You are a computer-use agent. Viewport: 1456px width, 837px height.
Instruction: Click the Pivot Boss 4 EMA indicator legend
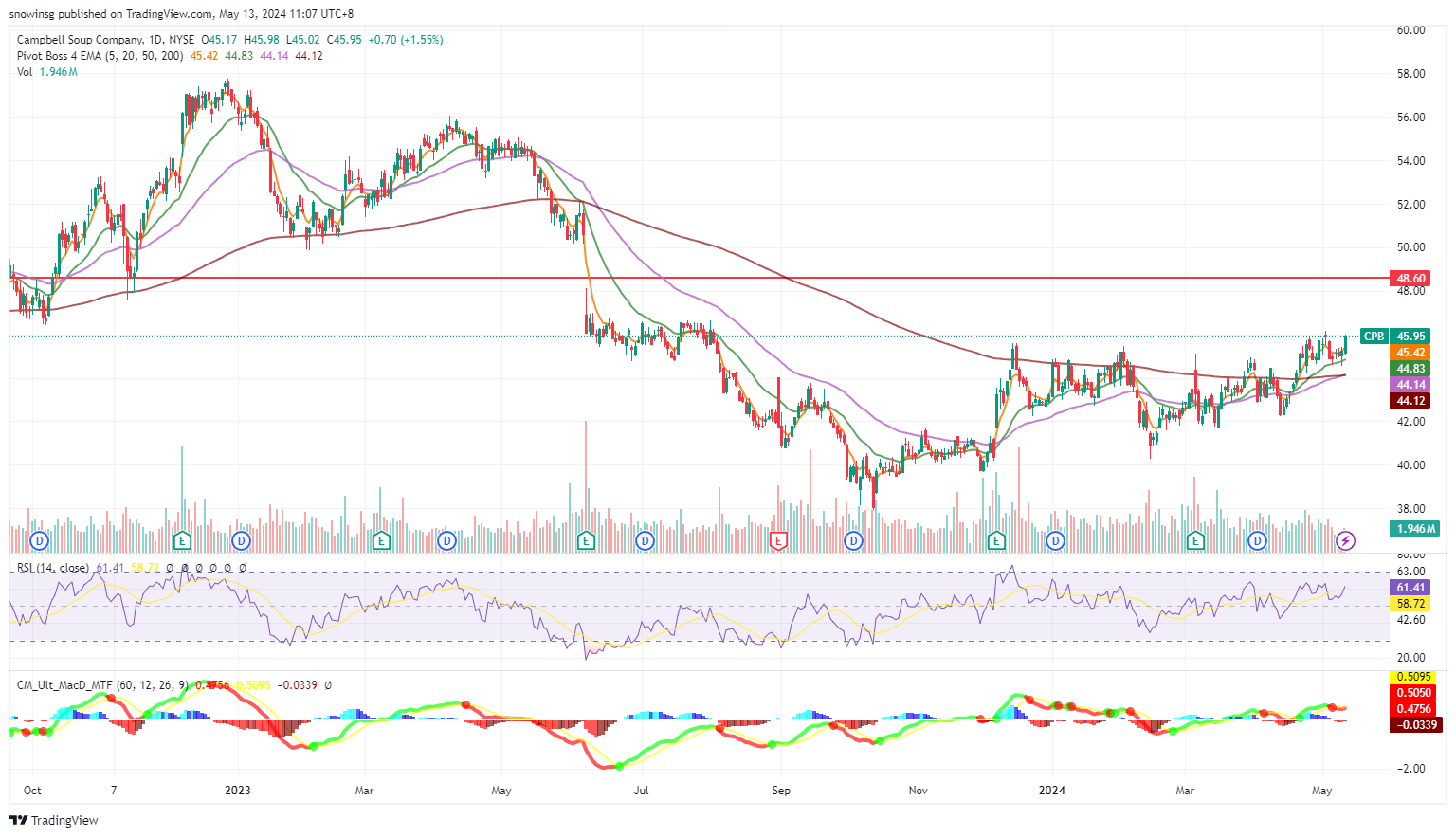point(100,56)
